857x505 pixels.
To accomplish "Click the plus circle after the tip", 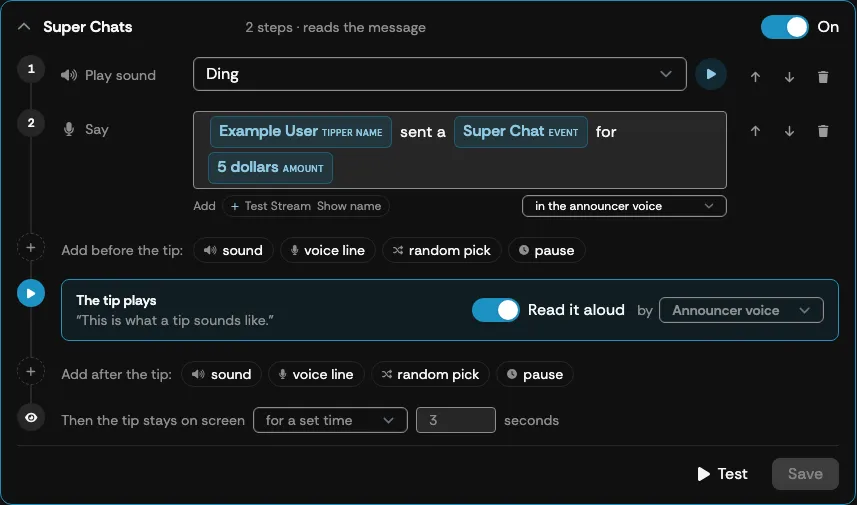I will click(31, 372).
